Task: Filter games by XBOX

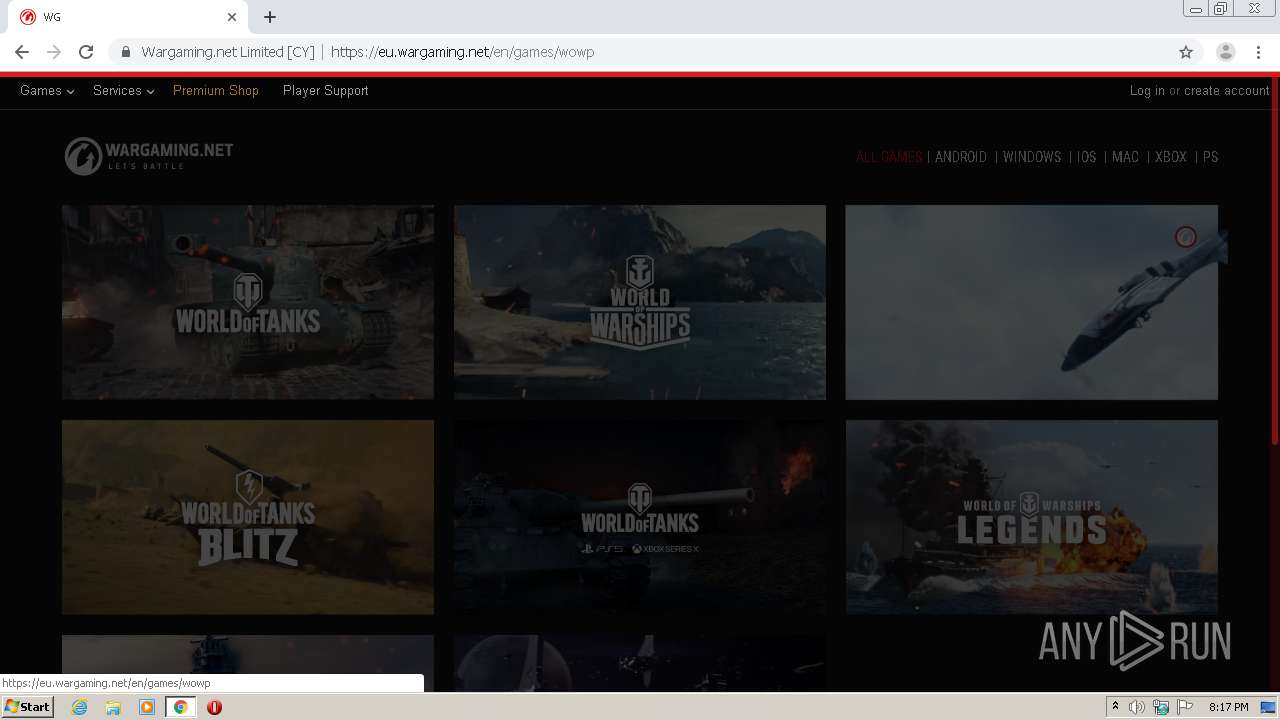Action: click(x=1171, y=157)
